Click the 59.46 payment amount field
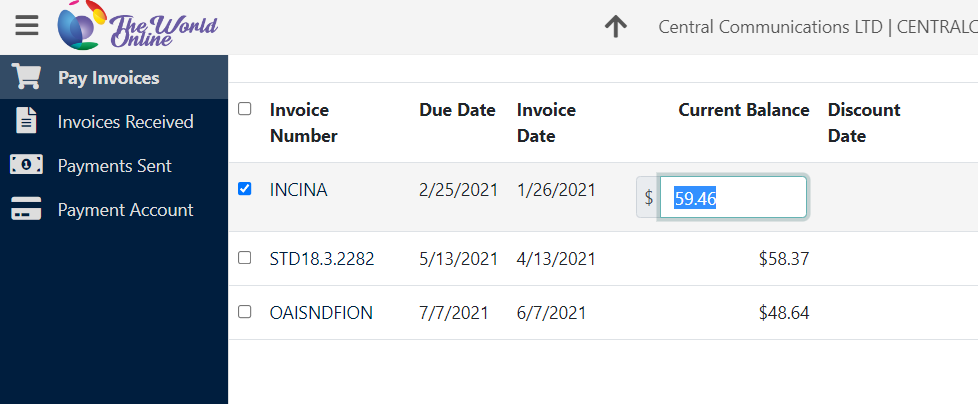This screenshot has width=978, height=404. (x=734, y=198)
